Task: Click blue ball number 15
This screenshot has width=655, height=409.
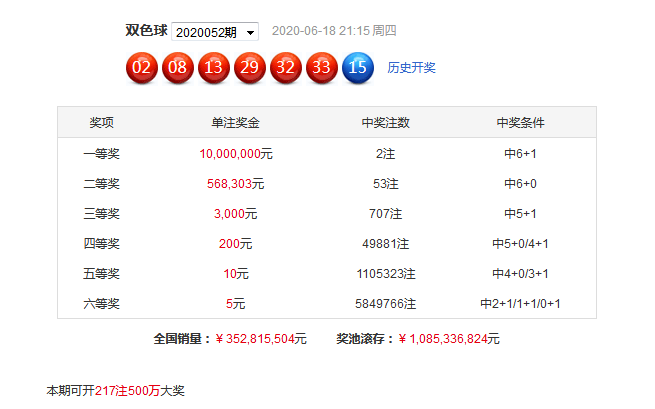Action: tap(358, 68)
